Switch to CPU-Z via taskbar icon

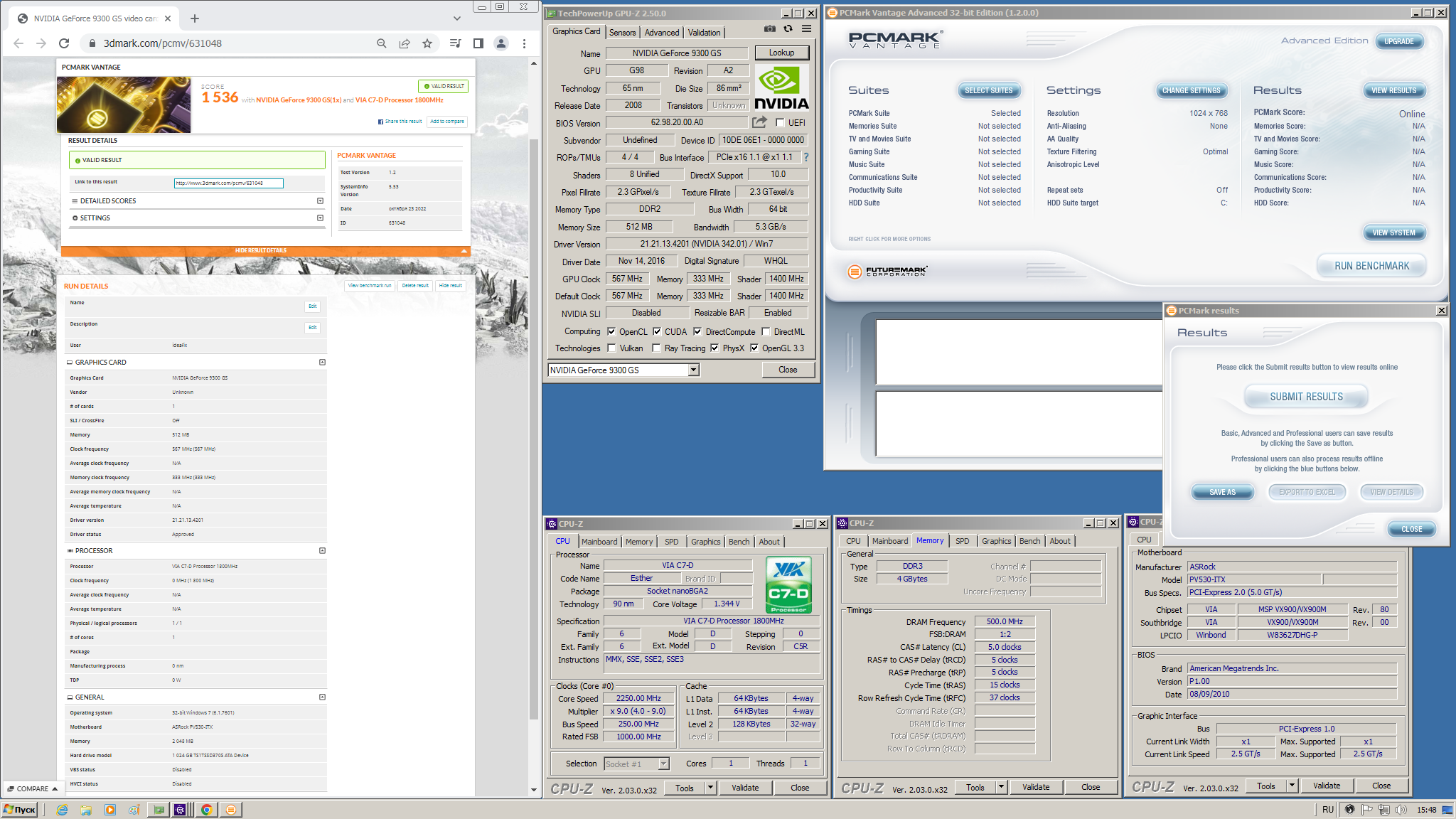[x=181, y=810]
